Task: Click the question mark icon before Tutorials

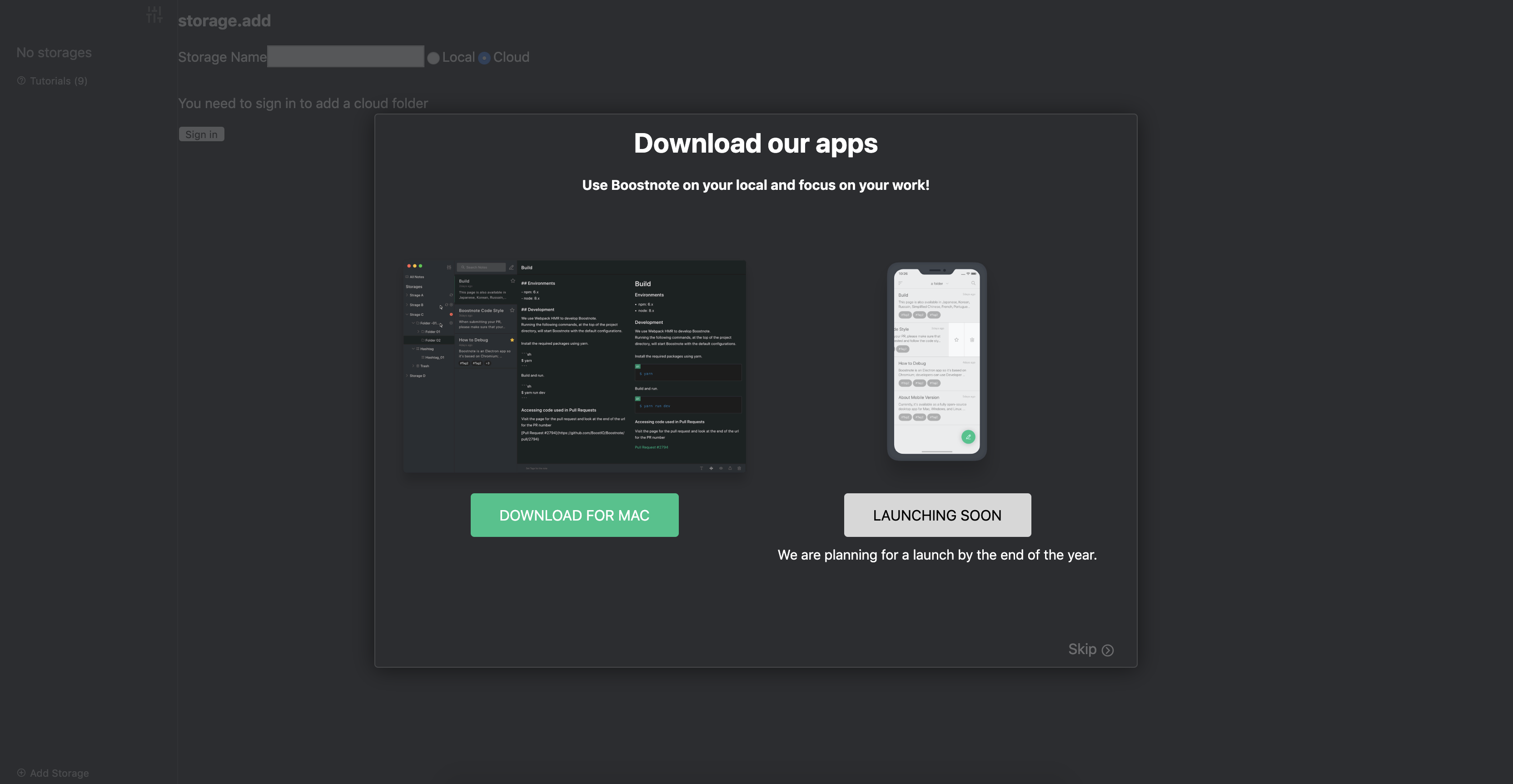Action: (21, 80)
